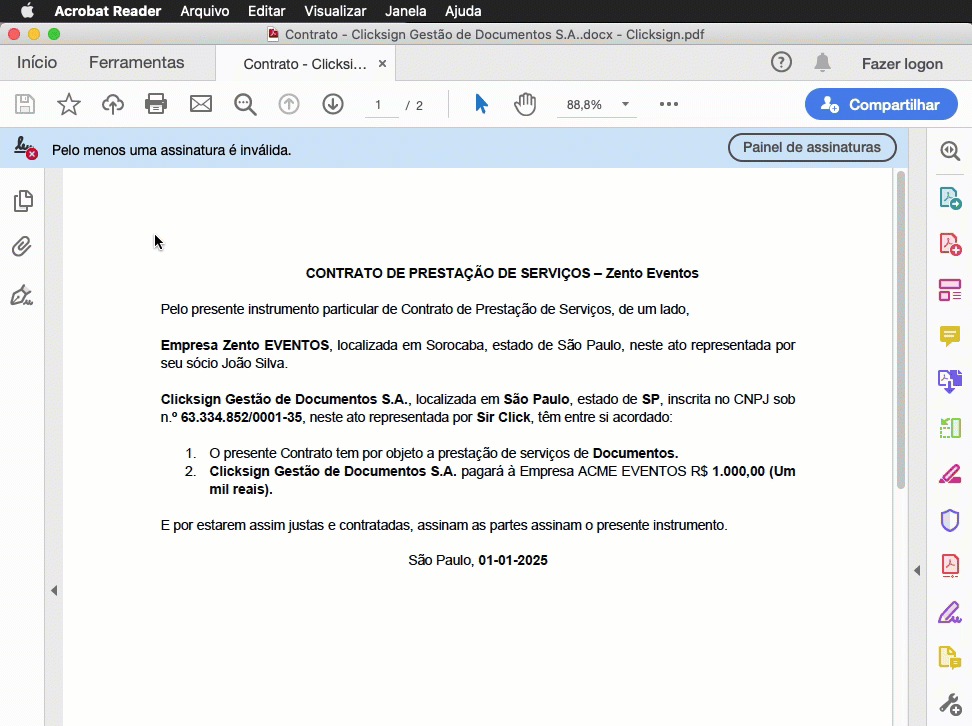Click the page number input field
Screen dimensions: 972x726
point(381,105)
